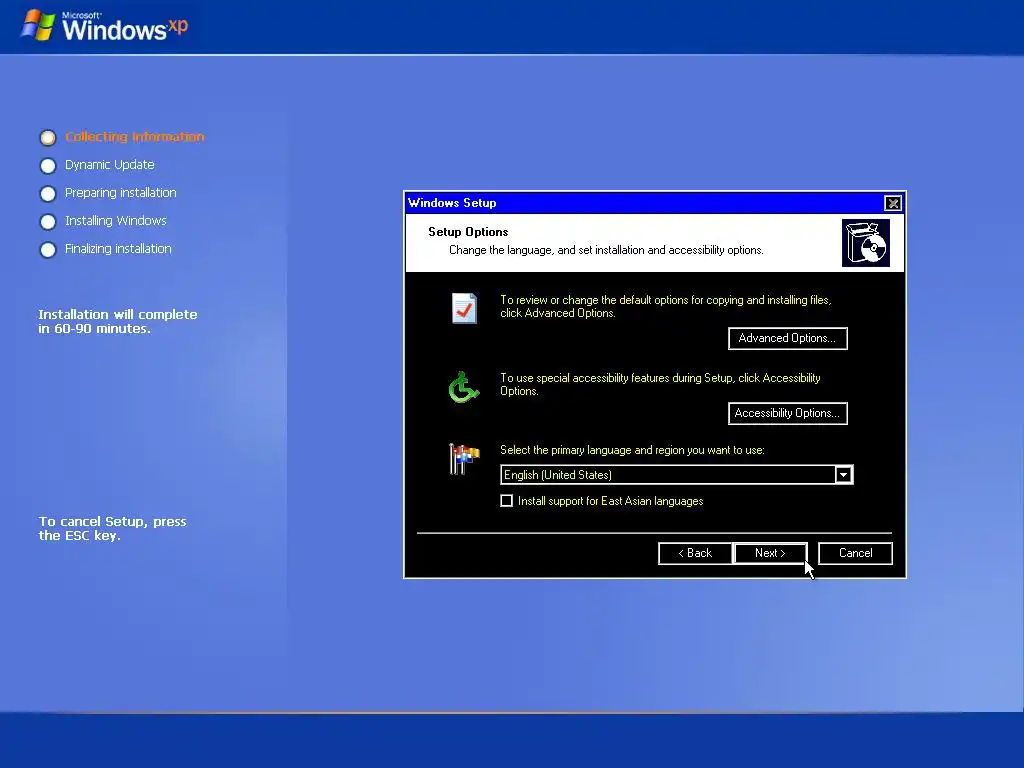This screenshot has height=768, width=1024.
Task: Click 'Installation will complete in 60-90 minutes' text
Action: [x=118, y=321]
